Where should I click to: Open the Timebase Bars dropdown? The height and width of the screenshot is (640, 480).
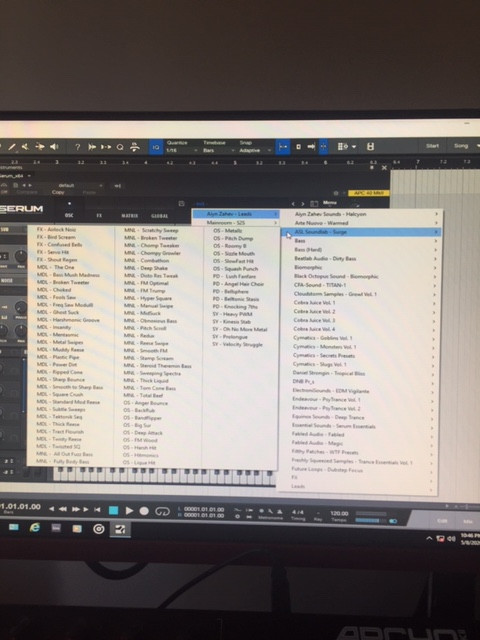tap(218, 150)
